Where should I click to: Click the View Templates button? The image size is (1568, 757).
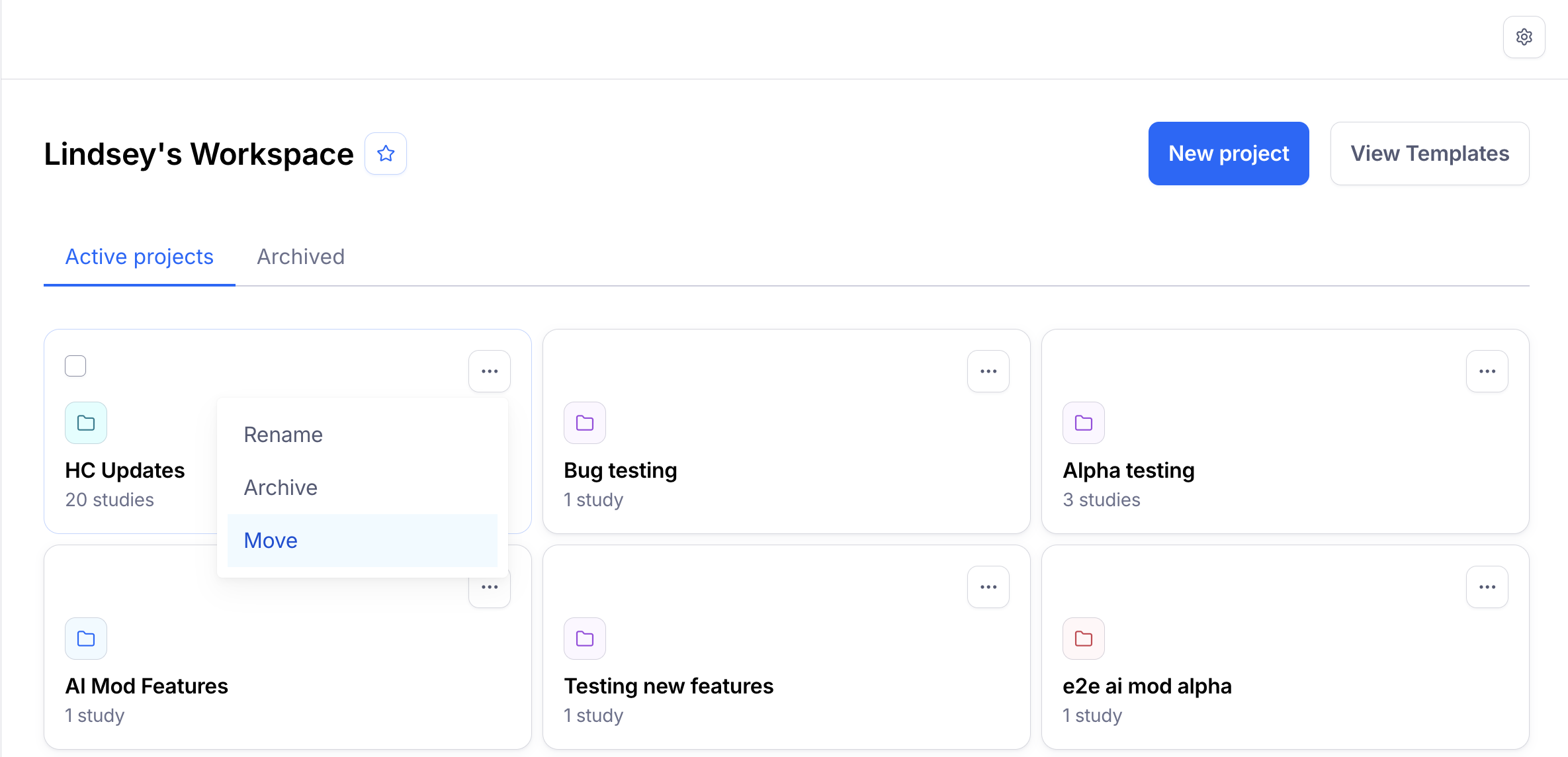point(1430,154)
